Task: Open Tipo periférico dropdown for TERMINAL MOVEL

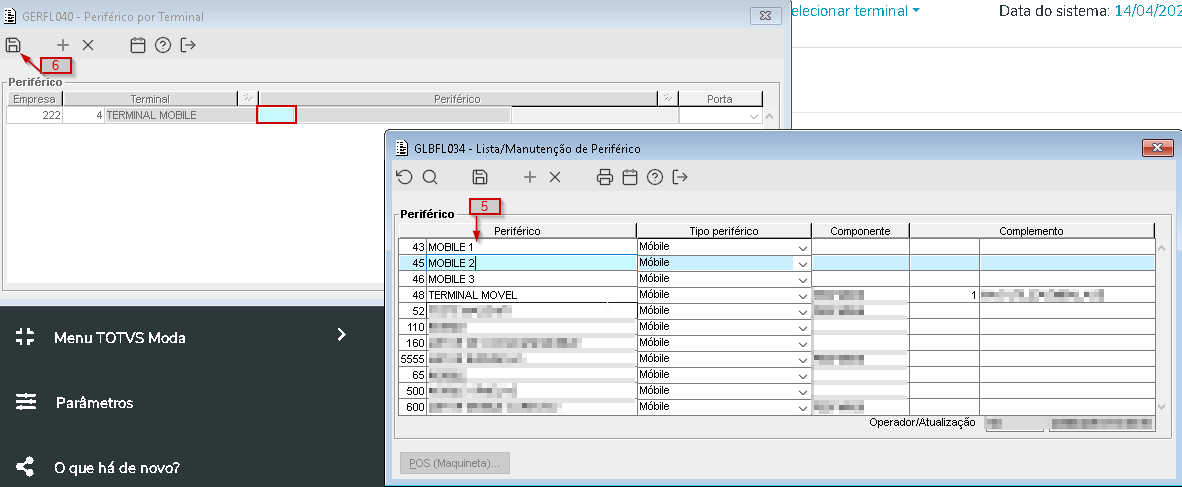Action: [803, 296]
